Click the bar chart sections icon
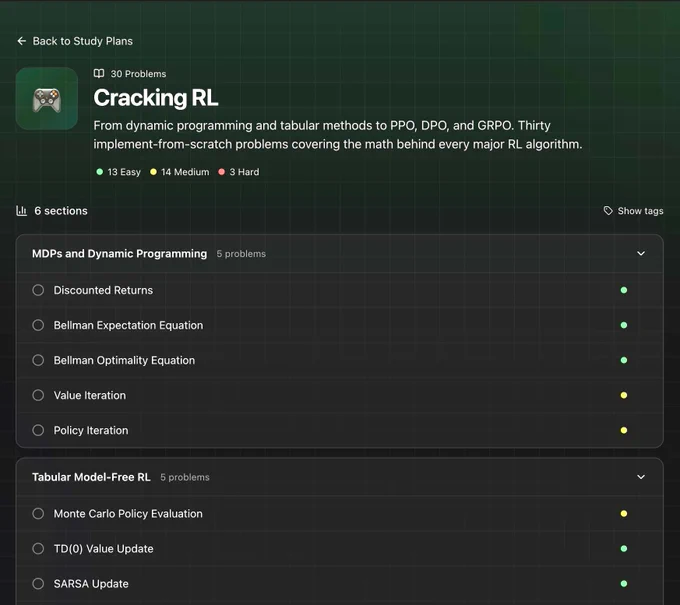The height and width of the screenshot is (605, 680). (x=22, y=211)
